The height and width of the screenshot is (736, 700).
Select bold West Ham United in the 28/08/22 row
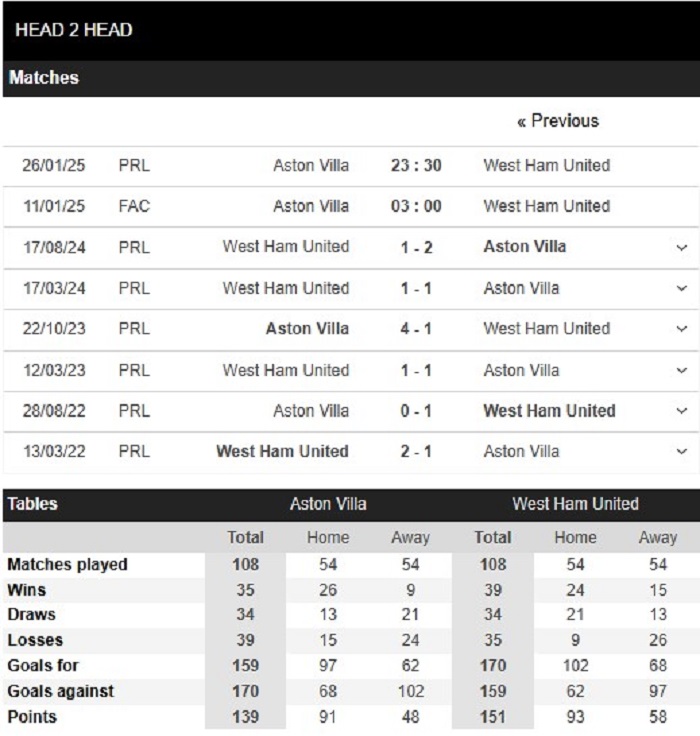549,411
